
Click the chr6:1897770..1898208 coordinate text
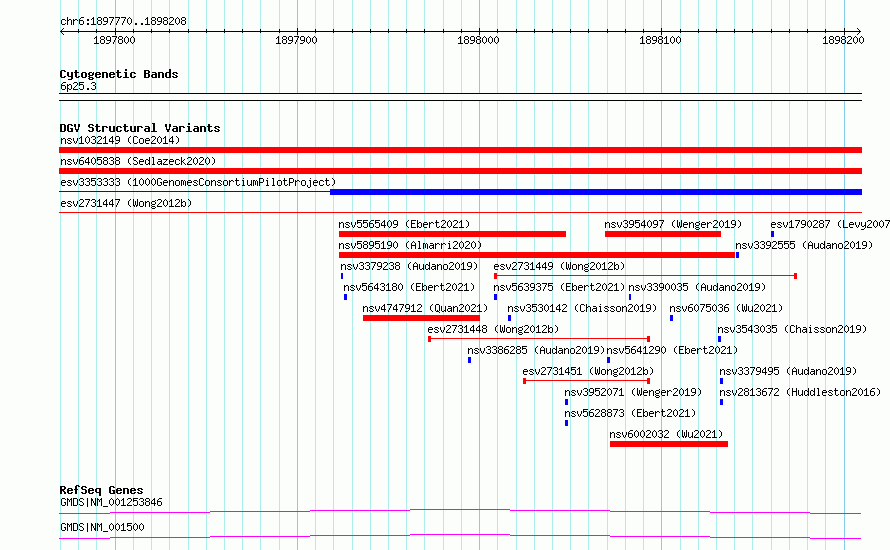click(123, 21)
